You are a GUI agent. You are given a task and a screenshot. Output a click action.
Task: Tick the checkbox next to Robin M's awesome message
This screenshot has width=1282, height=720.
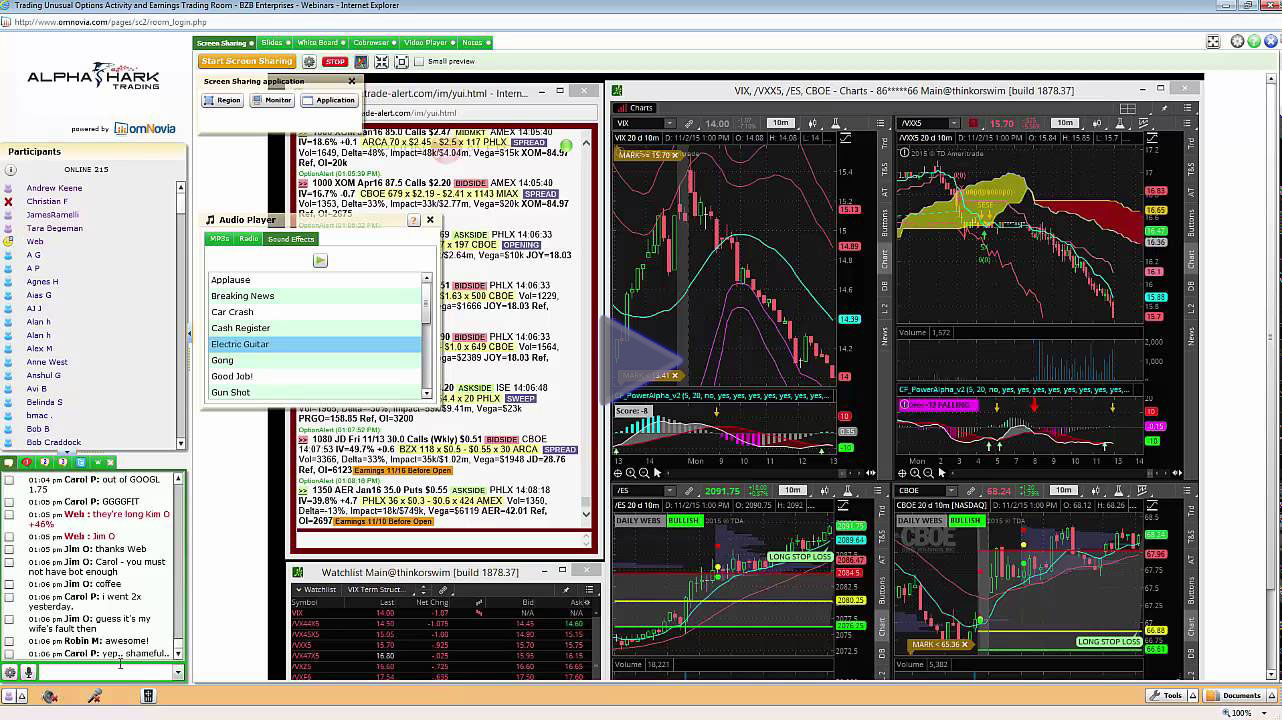pos(9,641)
